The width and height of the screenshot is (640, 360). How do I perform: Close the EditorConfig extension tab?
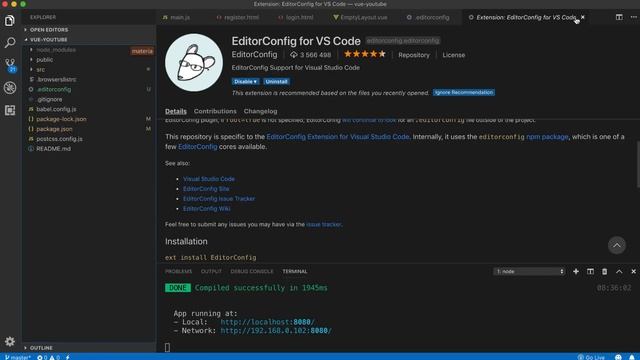tap(583, 17)
